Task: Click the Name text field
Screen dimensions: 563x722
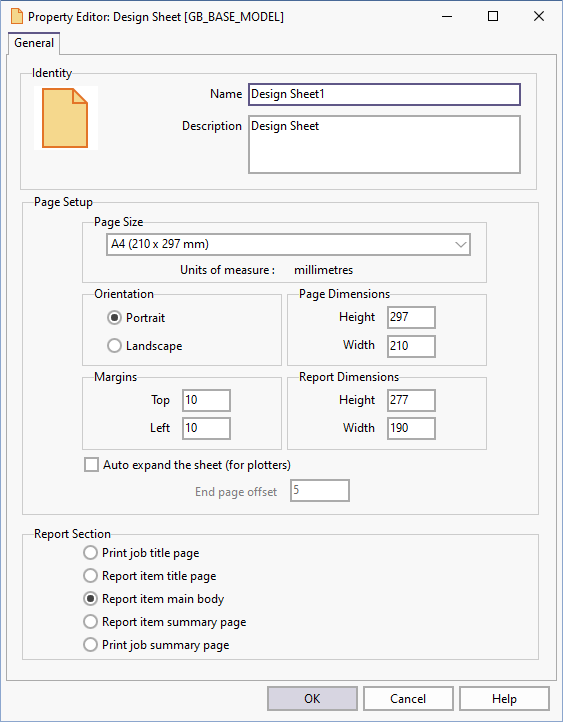Action: pyautogui.click(x=384, y=94)
